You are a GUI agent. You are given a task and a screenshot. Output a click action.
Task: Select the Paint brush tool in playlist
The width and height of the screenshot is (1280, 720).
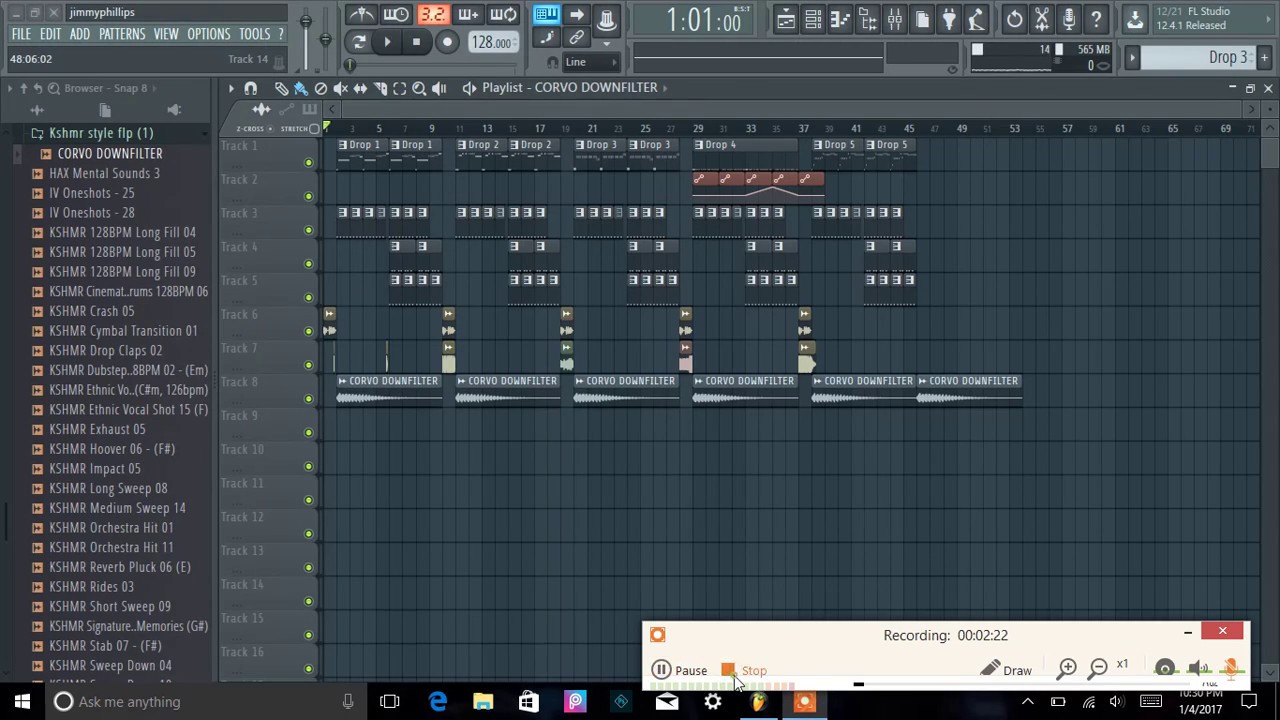pos(301,88)
